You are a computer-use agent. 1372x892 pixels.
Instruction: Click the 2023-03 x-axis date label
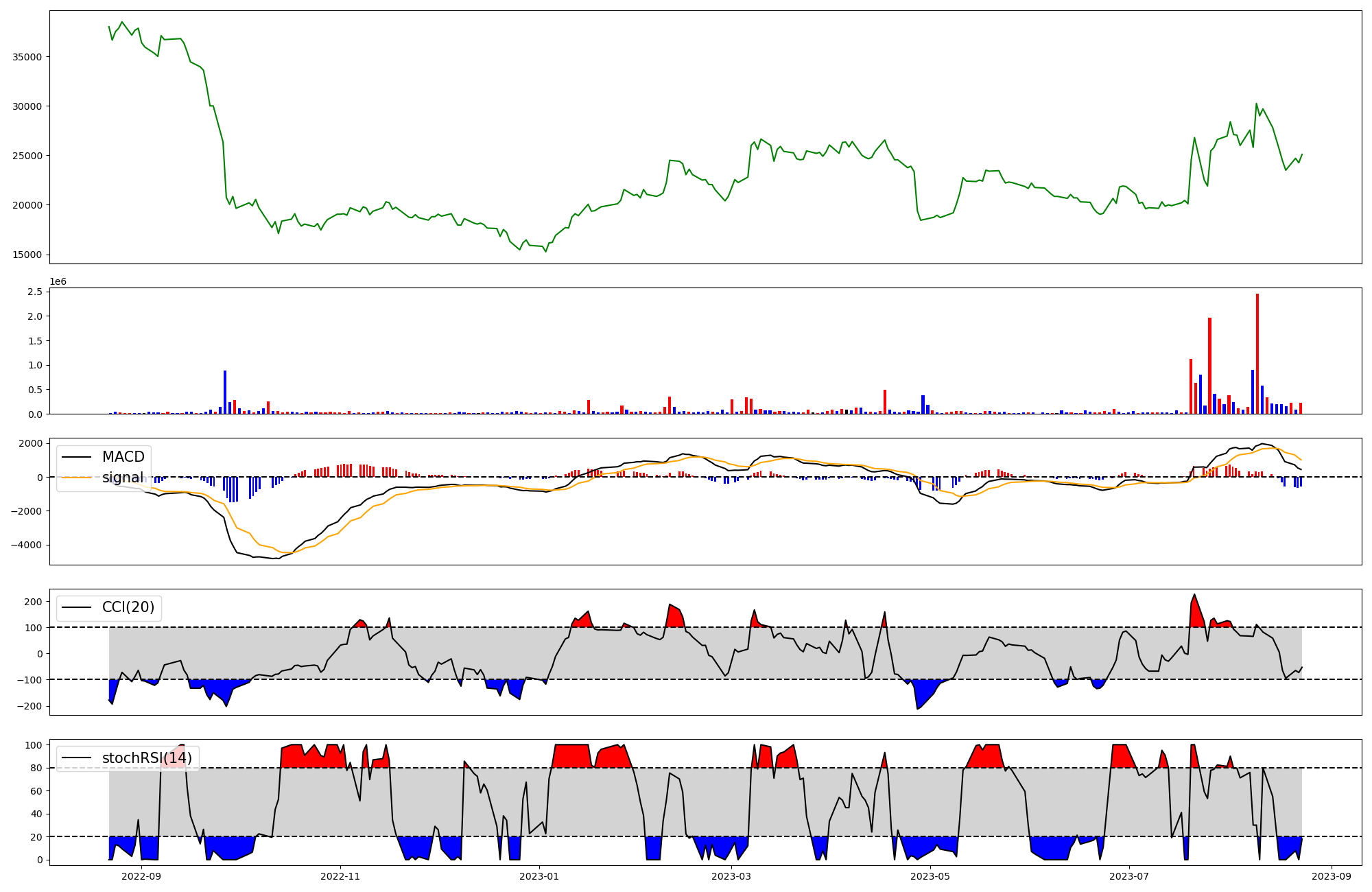pos(731,876)
